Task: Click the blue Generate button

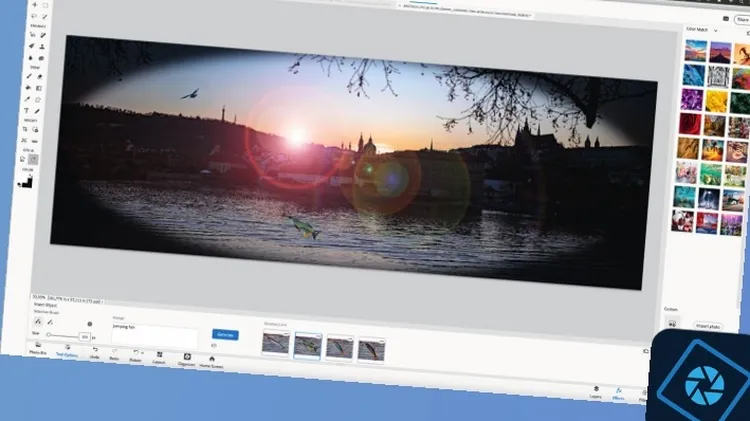Action: point(224,335)
